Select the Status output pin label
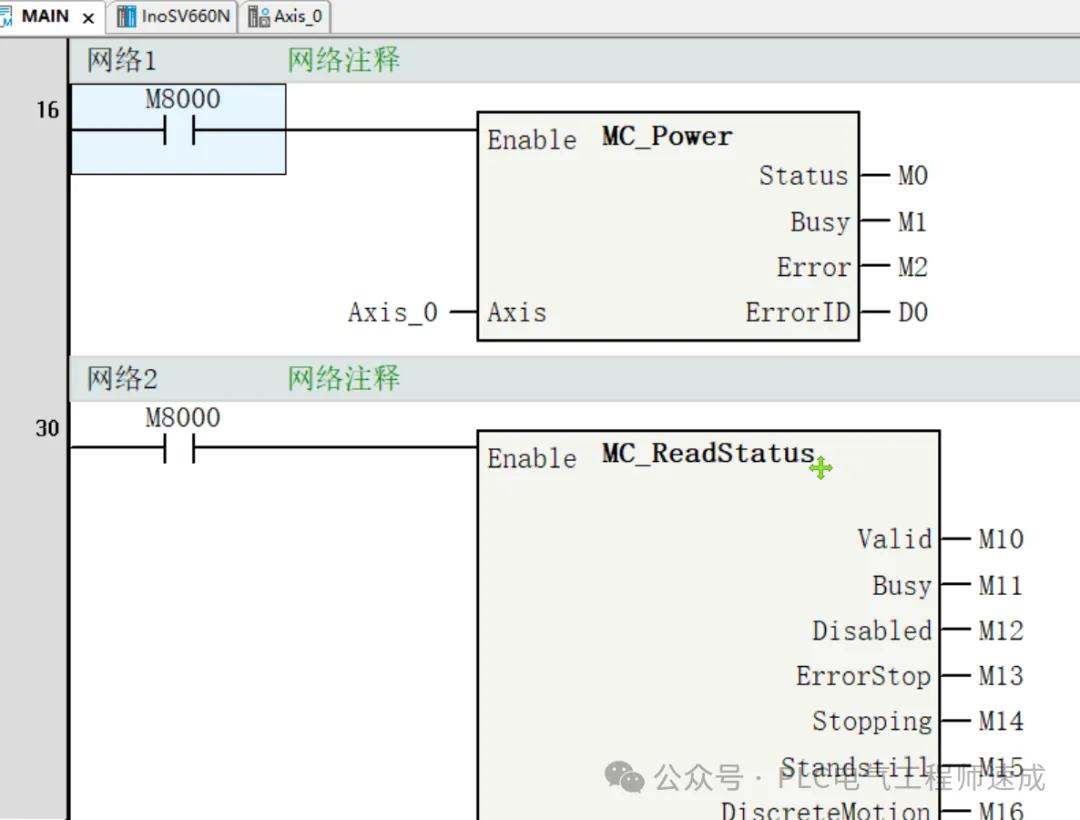Screen dimensions: 1080x820 (x=803, y=176)
